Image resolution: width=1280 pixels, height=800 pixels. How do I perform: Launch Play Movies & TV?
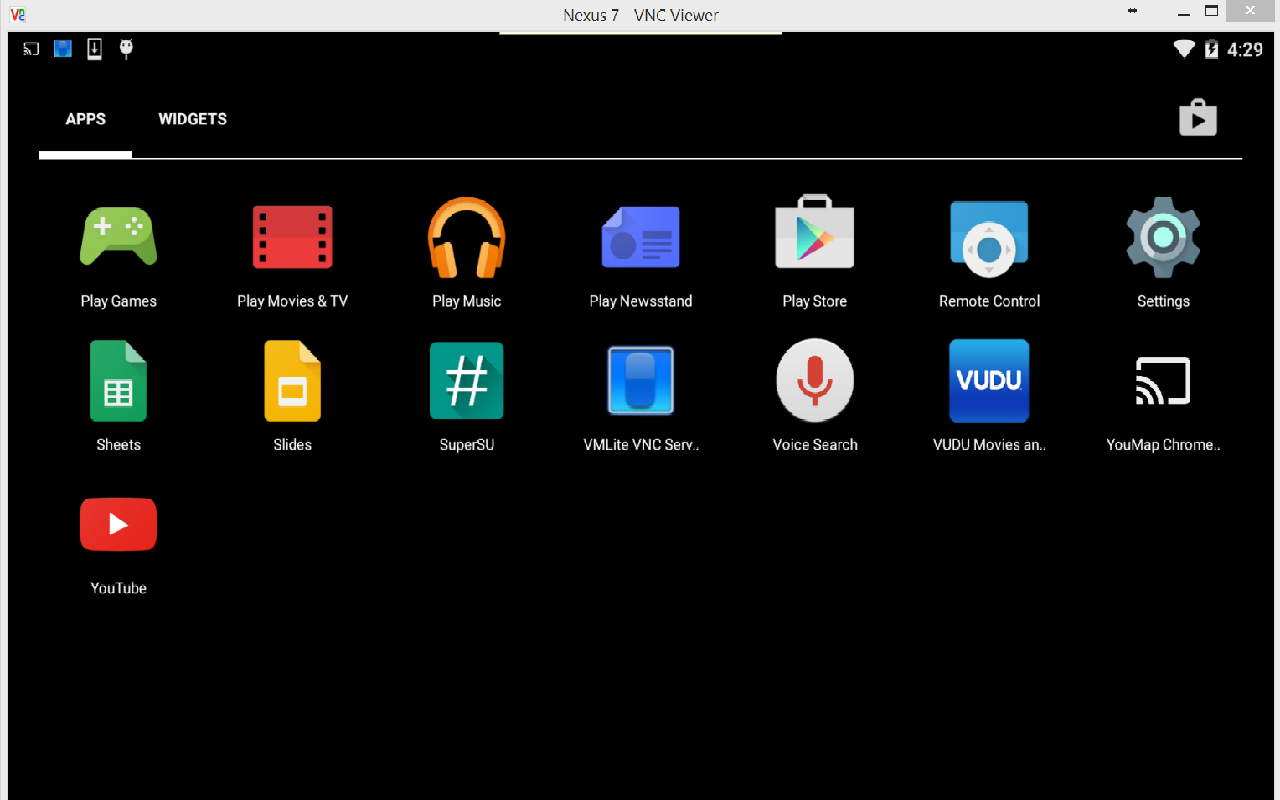pos(292,237)
